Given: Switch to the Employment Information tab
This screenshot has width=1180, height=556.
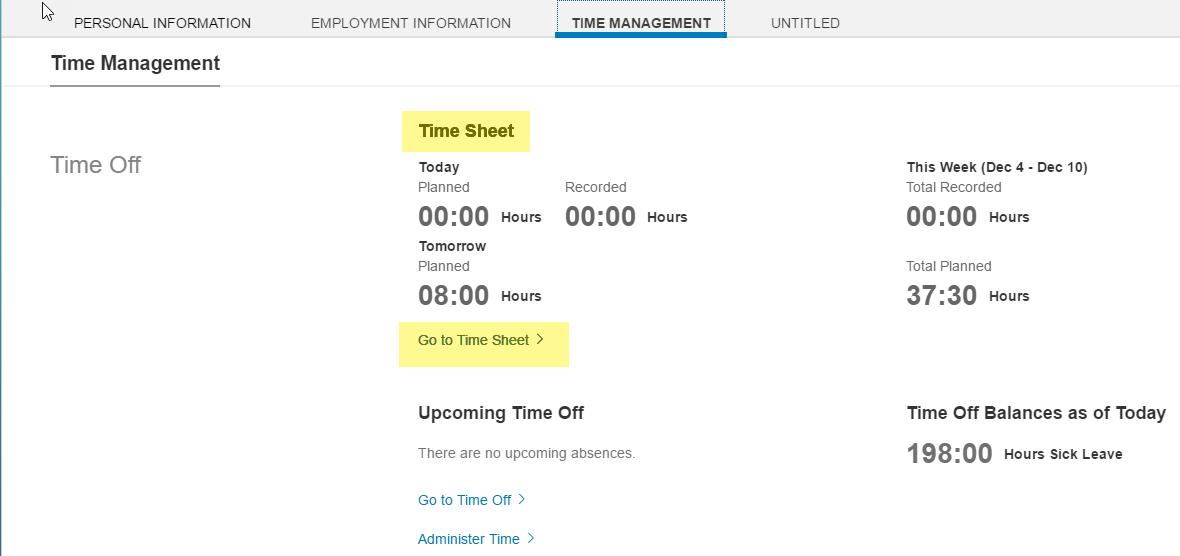Looking at the screenshot, I should coord(411,23).
